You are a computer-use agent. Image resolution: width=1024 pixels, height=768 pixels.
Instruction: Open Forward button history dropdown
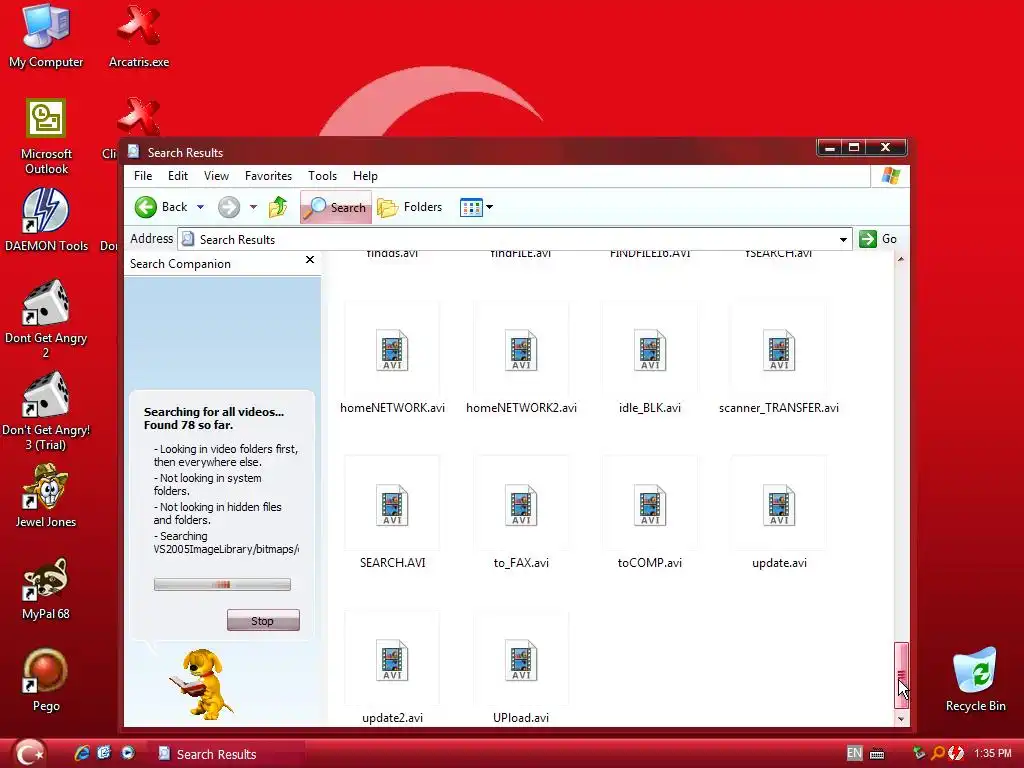253,207
